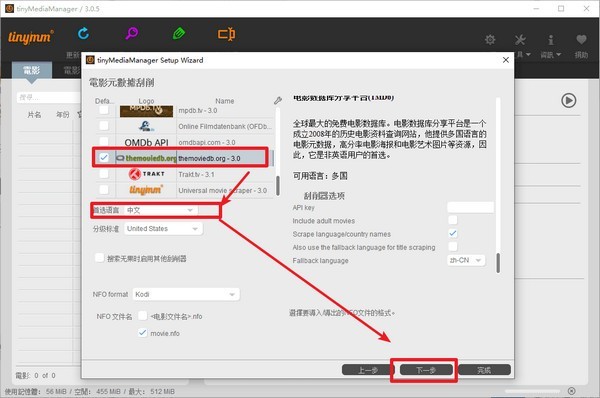600x398 pixels.
Task: Click the purple magnifier search and scrape icon
Action: tap(132, 33)
